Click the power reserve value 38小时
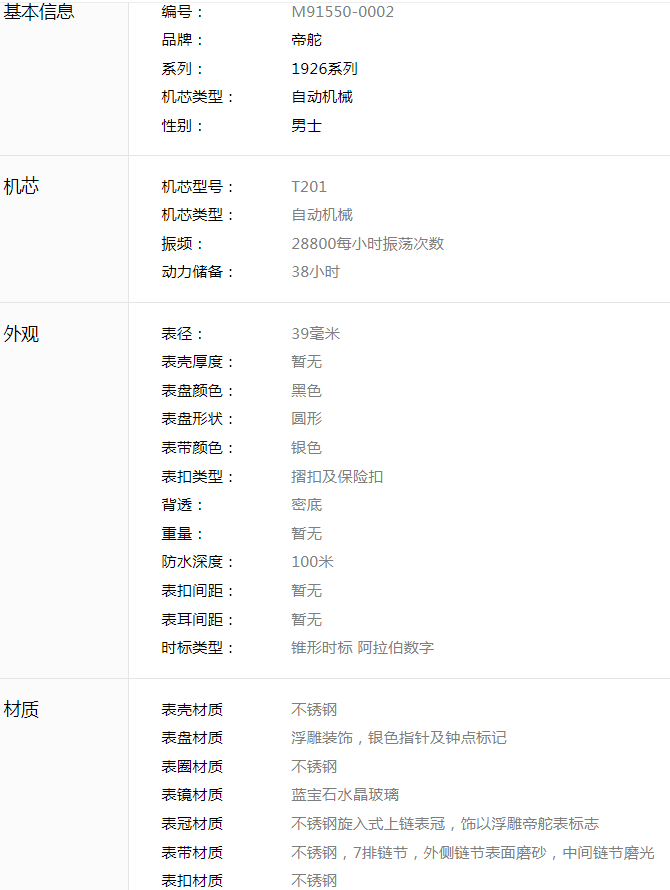The image size is (670, 890). pos(316,272)
